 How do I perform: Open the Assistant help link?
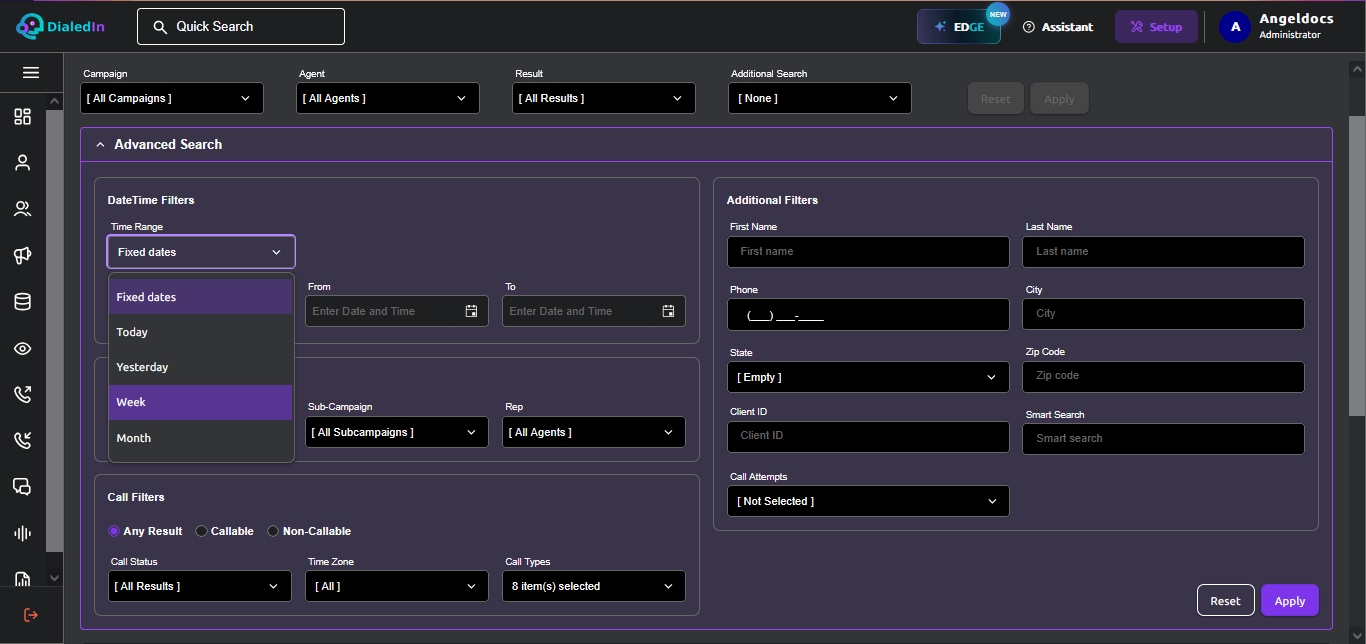[1058, 27]
